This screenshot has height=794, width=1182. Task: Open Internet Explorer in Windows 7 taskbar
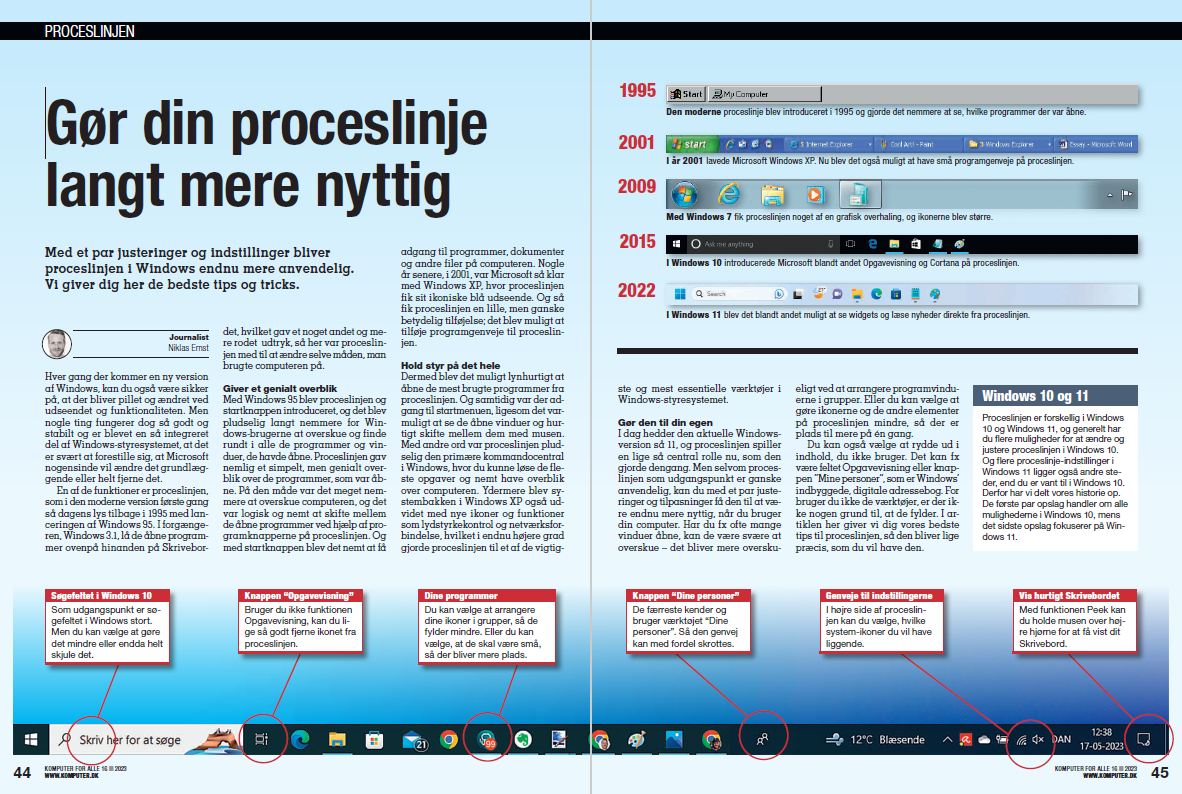728,193
